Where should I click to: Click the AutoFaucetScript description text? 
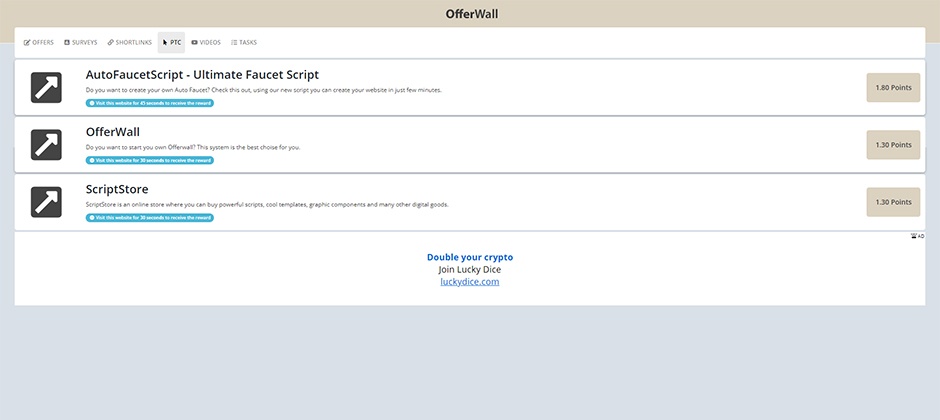click(x=264, y=90)
